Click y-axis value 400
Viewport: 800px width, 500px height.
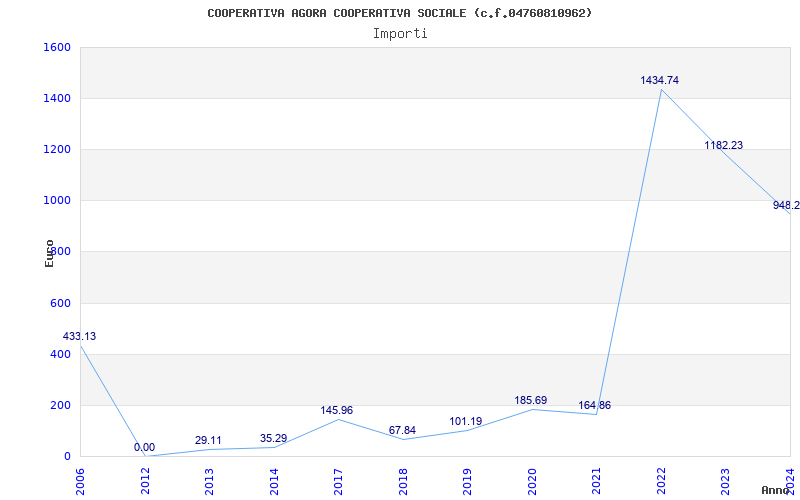pyautogui.click(x=60, y=354)
